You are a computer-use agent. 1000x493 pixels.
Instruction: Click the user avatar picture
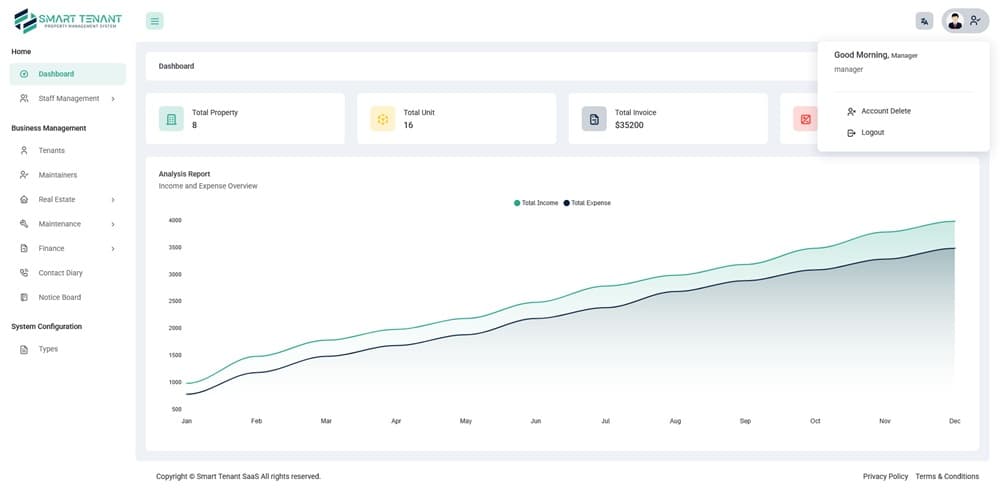pos(955,21)
